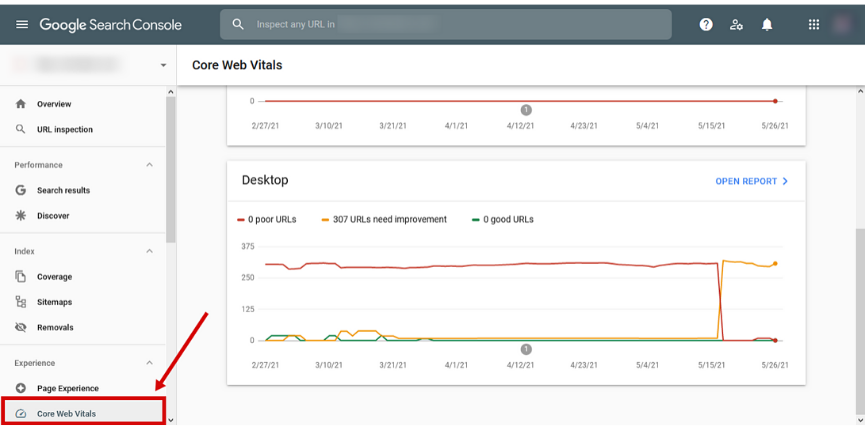The height and width of the screenshot is (428, 865).
Task: Open the Google apps grid
Action: pos(814,24)
